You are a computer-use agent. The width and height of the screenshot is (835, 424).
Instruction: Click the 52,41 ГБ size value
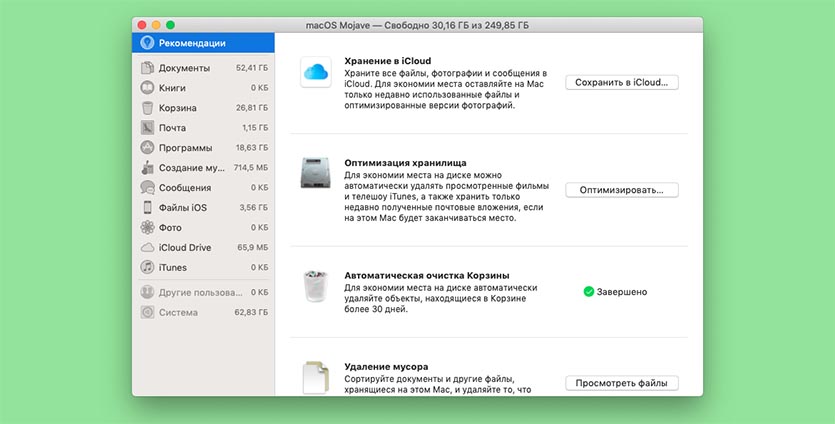click(252, 68)
